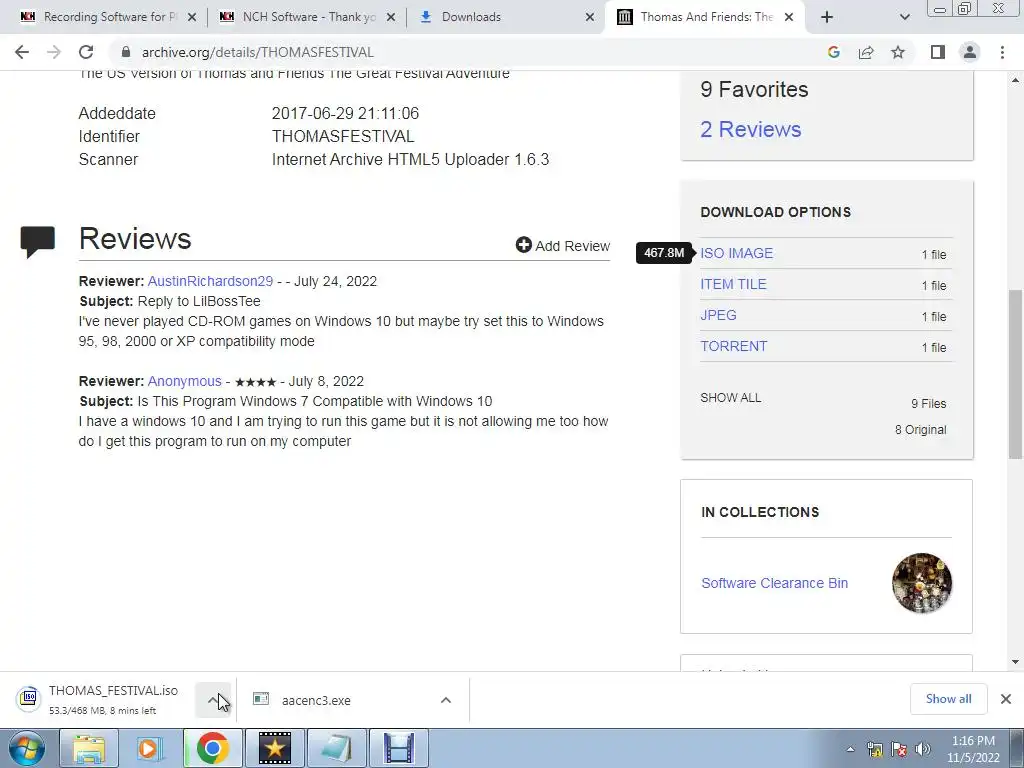The image size is (1024, 768).
Task: Click the scrollbar up arrow
Action: pos(1016,80)
